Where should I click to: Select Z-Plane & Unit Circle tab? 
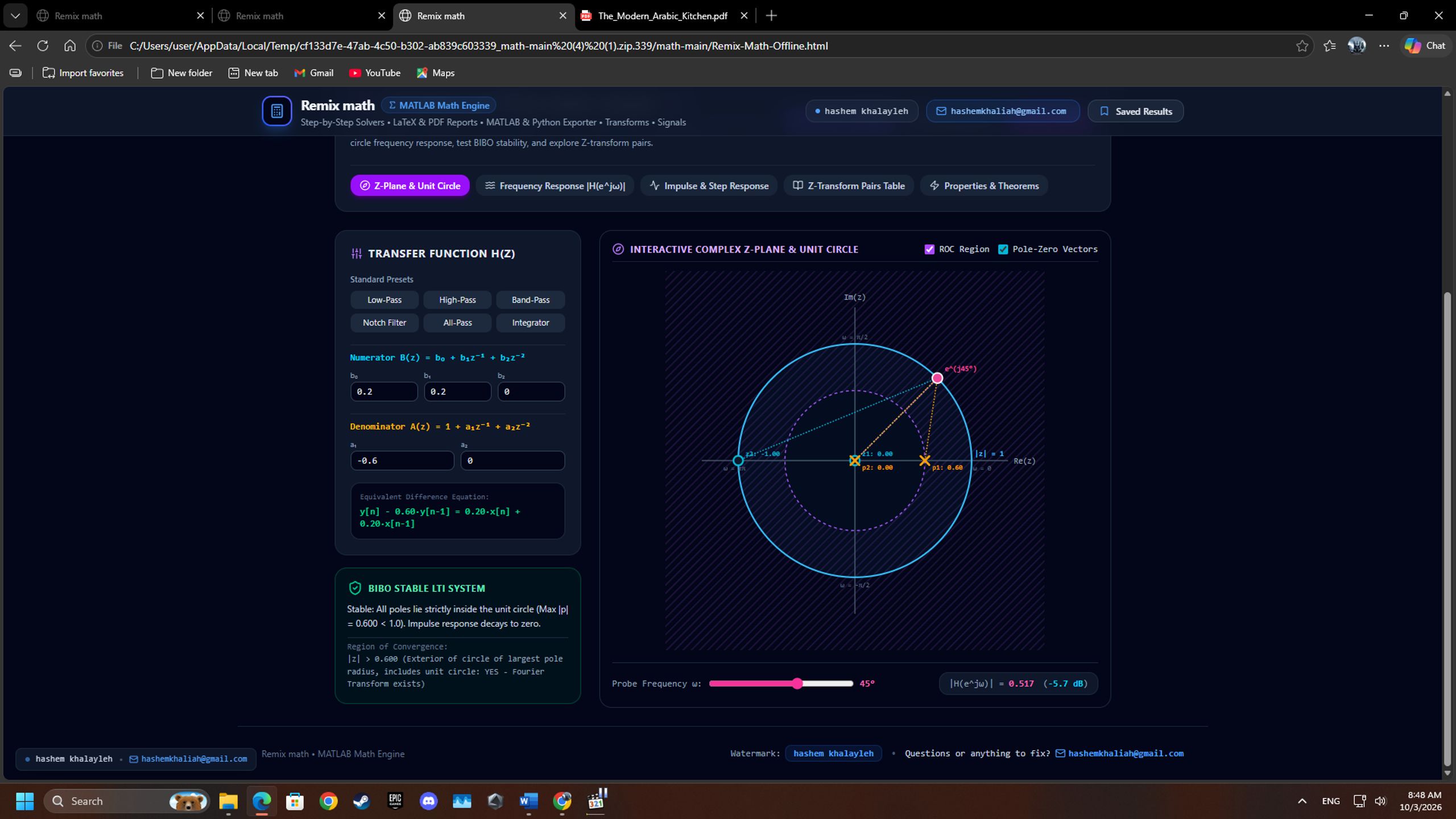coord(409,185)
